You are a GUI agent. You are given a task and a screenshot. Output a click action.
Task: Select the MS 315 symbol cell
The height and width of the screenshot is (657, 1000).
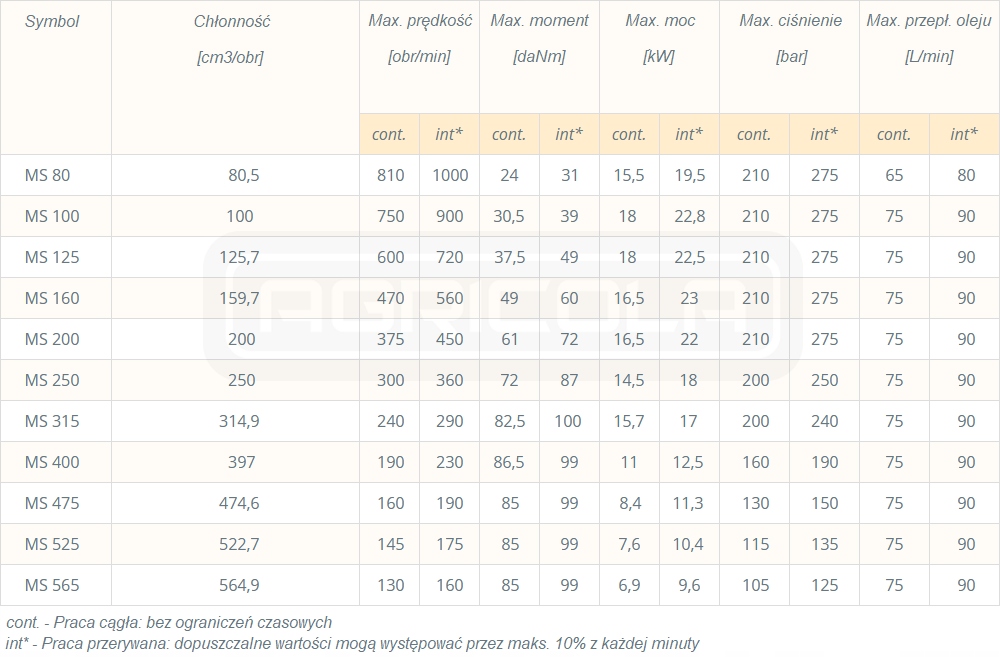point(52,421)
